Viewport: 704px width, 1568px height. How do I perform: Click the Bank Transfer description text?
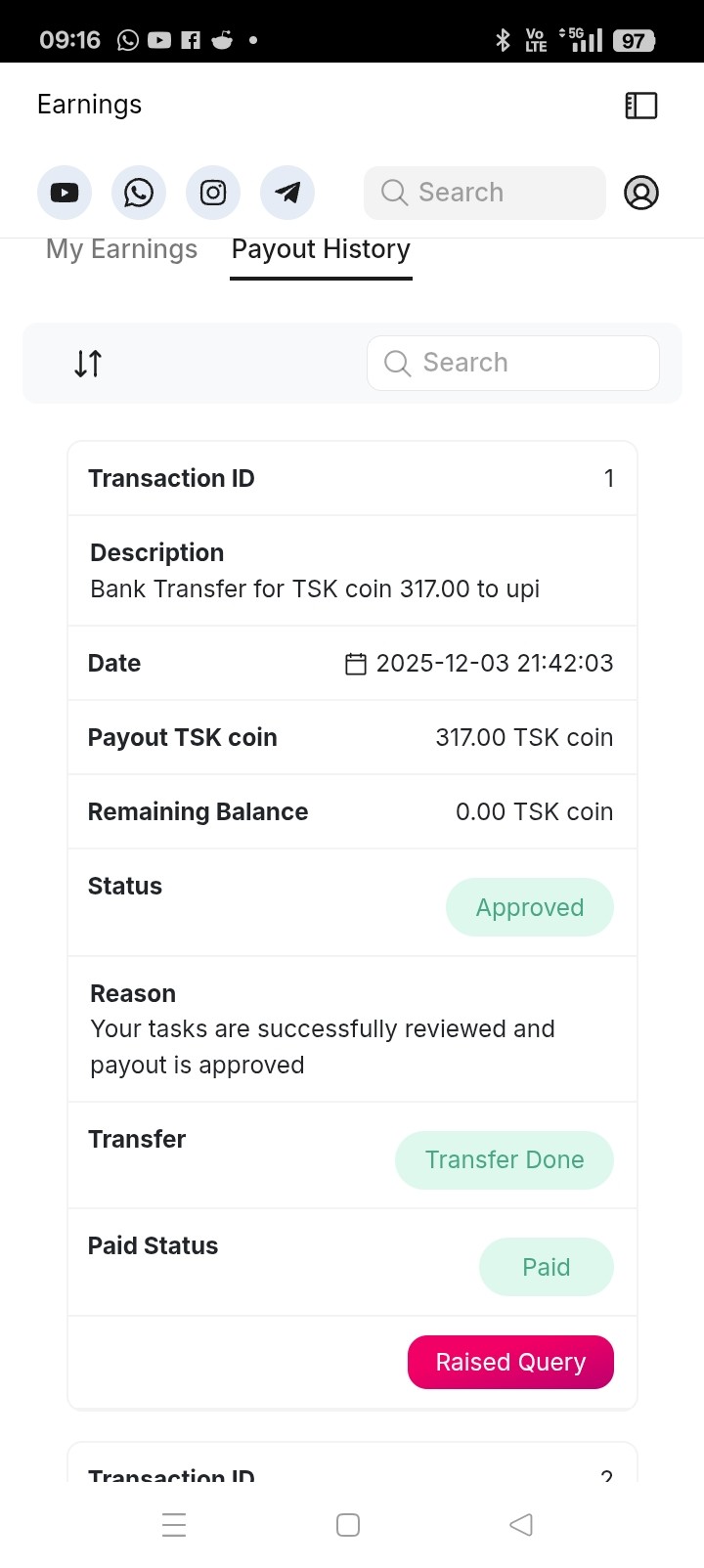point(315,589)
